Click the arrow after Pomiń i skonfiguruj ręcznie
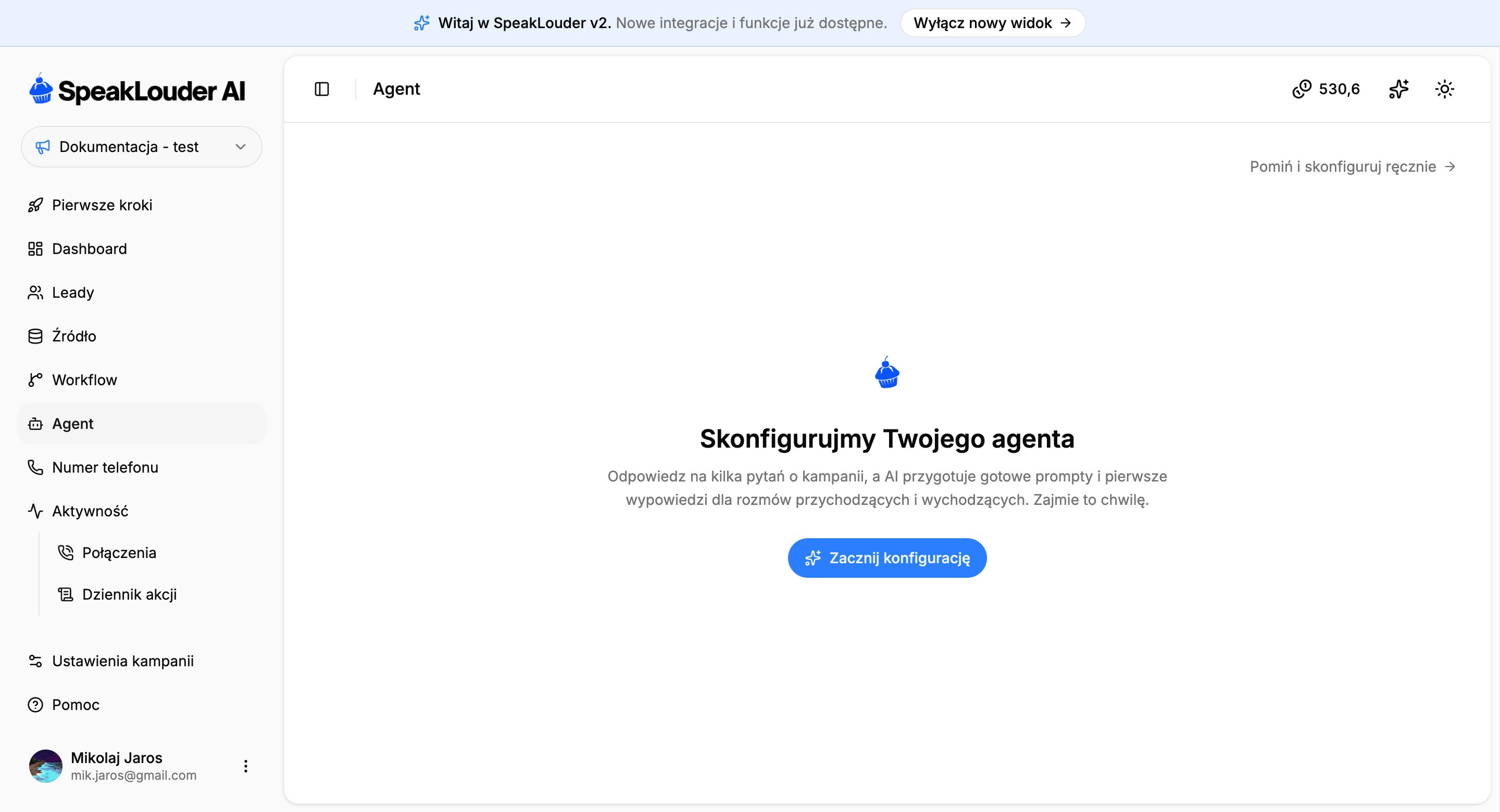The height and width of the screenshot is (812, 1500). (1450, 167)
